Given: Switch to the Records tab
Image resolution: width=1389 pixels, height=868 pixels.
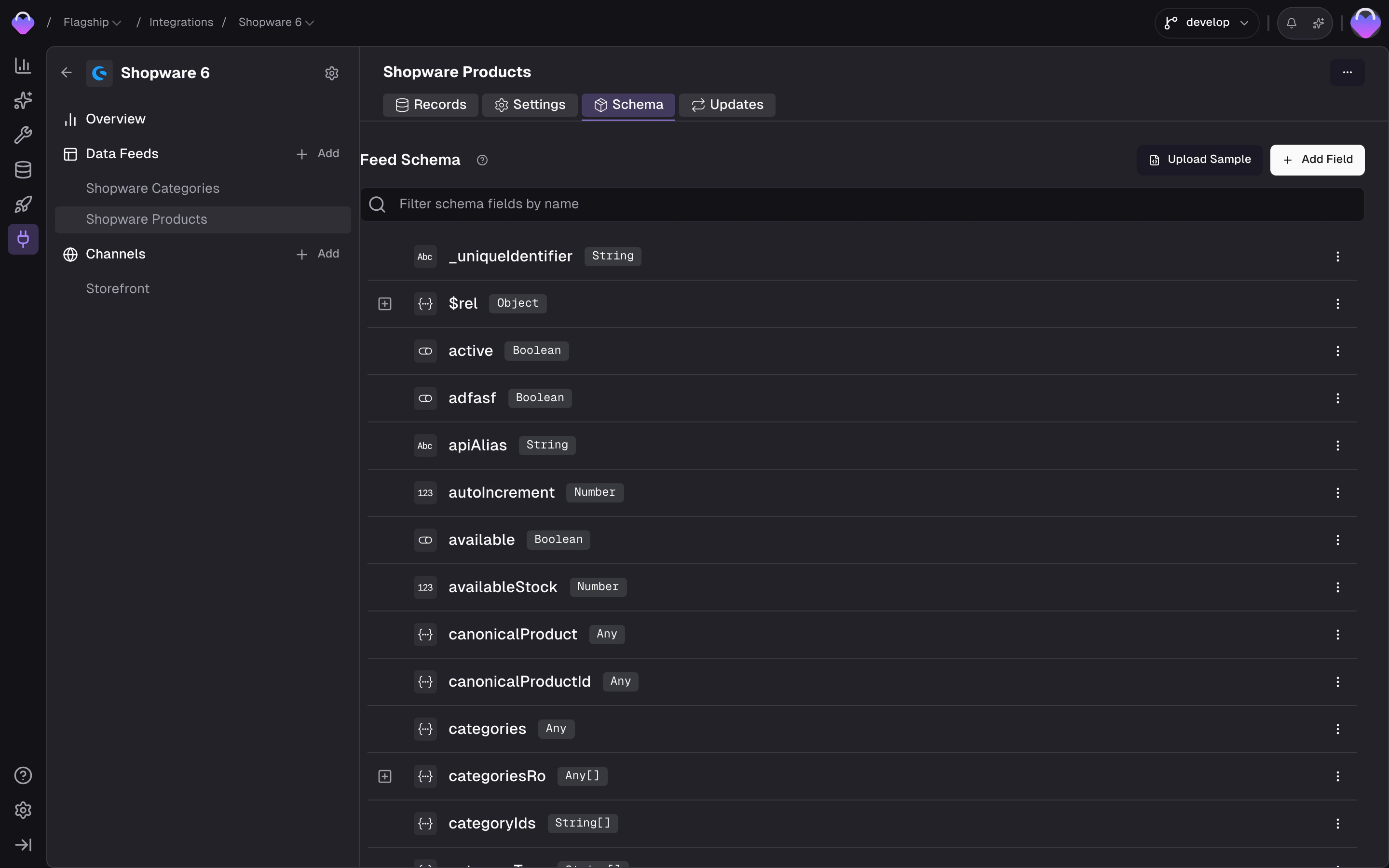Looking at the screenshot, I should click(x=431, y=105).
